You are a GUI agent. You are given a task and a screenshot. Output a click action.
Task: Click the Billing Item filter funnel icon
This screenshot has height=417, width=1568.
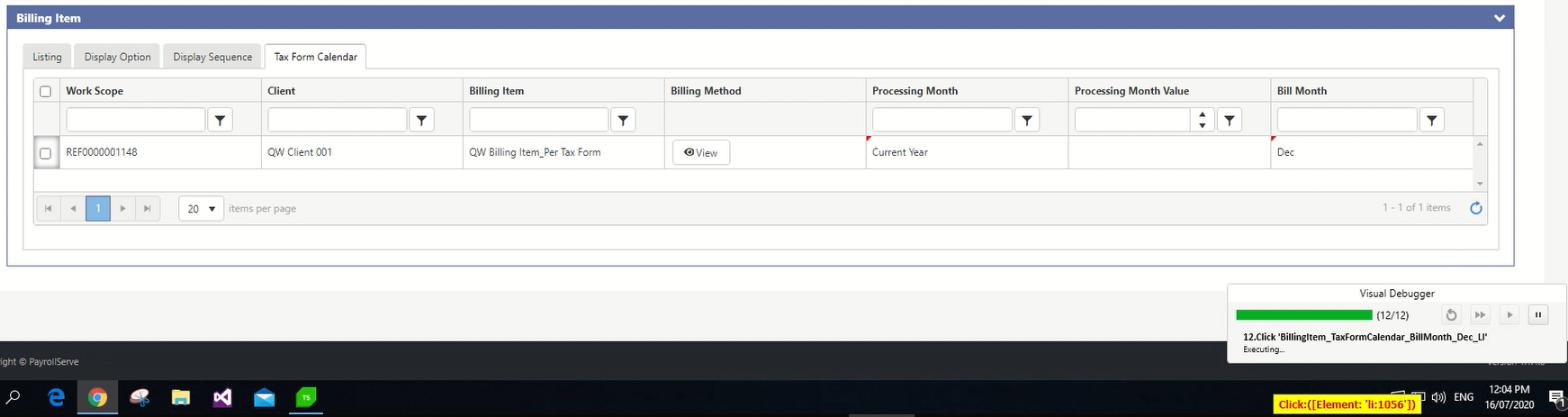click(x=623, y=120)
